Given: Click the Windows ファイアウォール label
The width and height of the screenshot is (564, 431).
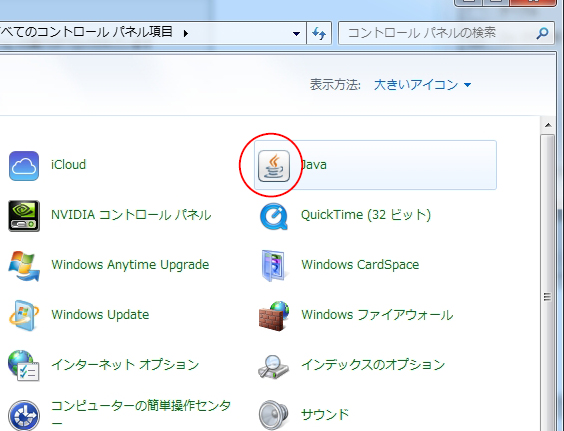Looking at the screenshot, I should [377, 315].
